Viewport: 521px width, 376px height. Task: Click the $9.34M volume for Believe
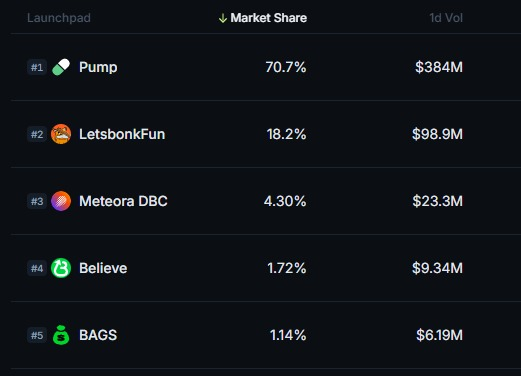point(437,268)
